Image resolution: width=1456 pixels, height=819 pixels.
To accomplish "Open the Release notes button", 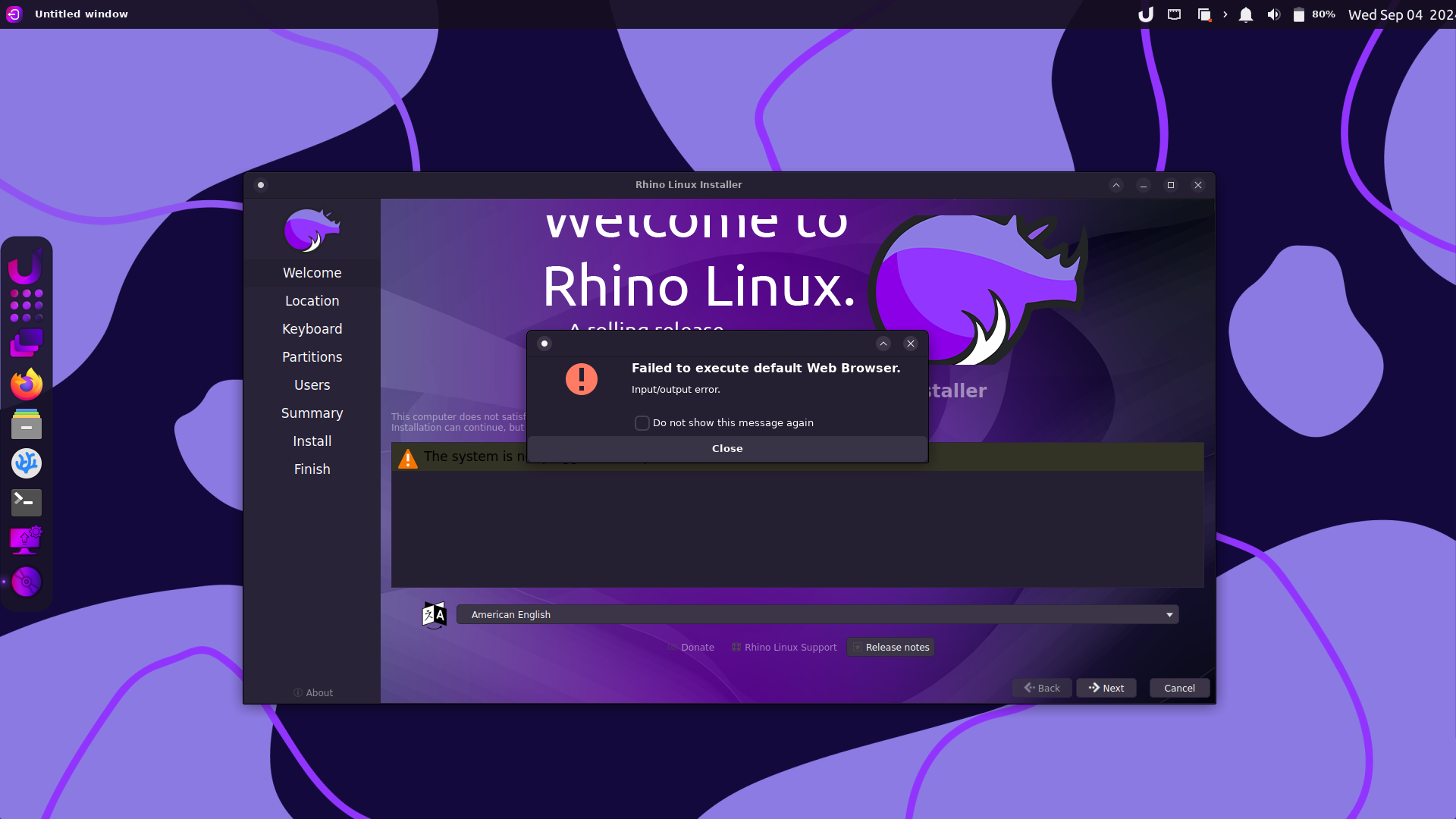I will [x=891, y=648].
